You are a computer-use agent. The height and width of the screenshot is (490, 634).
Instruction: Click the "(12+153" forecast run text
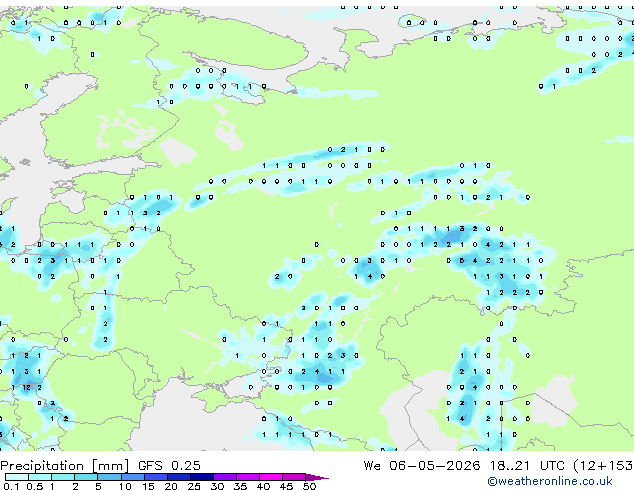point(604,466)
